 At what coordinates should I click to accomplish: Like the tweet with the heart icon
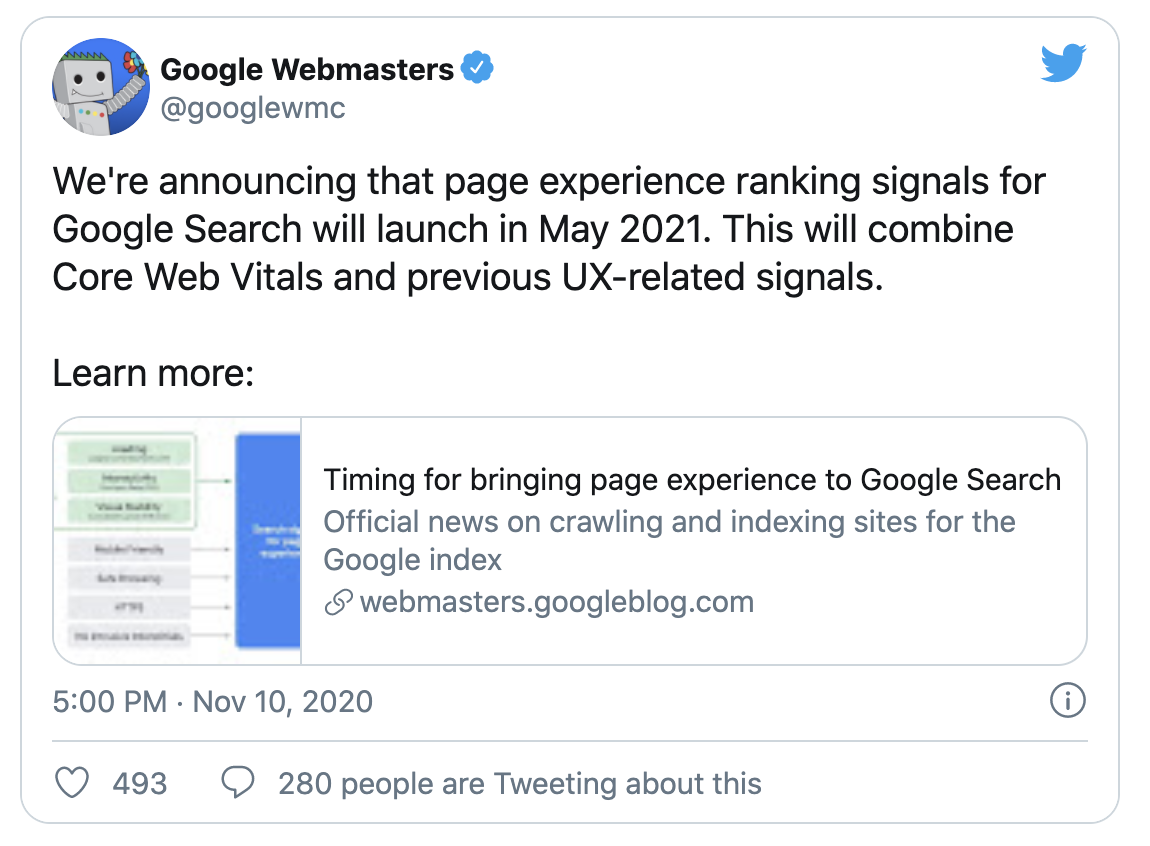pyautogui.click(x=72, y=783)
